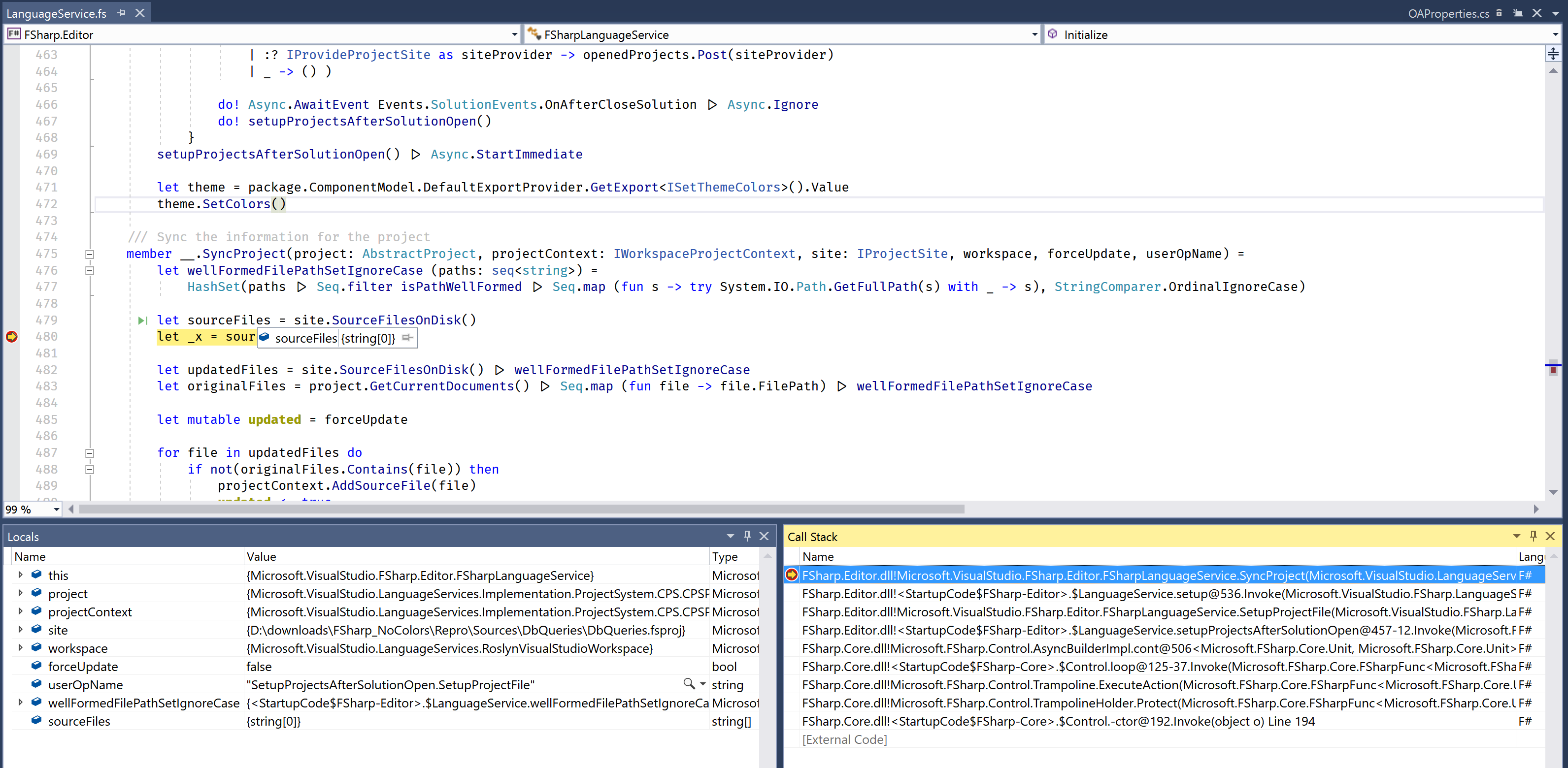Expand the 'site' variable in Locals
The width and height of the screenshot is (1568, 768).
click(20, 629)
